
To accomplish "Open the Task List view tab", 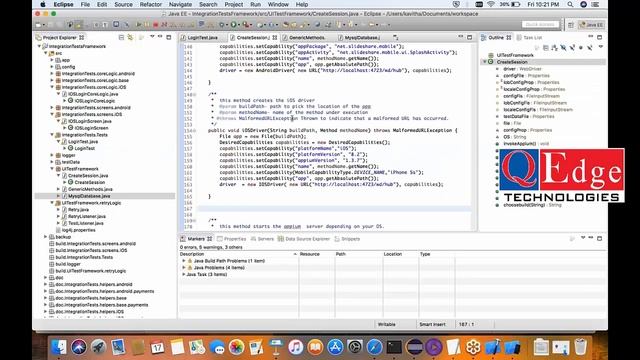I will [529, 38].
